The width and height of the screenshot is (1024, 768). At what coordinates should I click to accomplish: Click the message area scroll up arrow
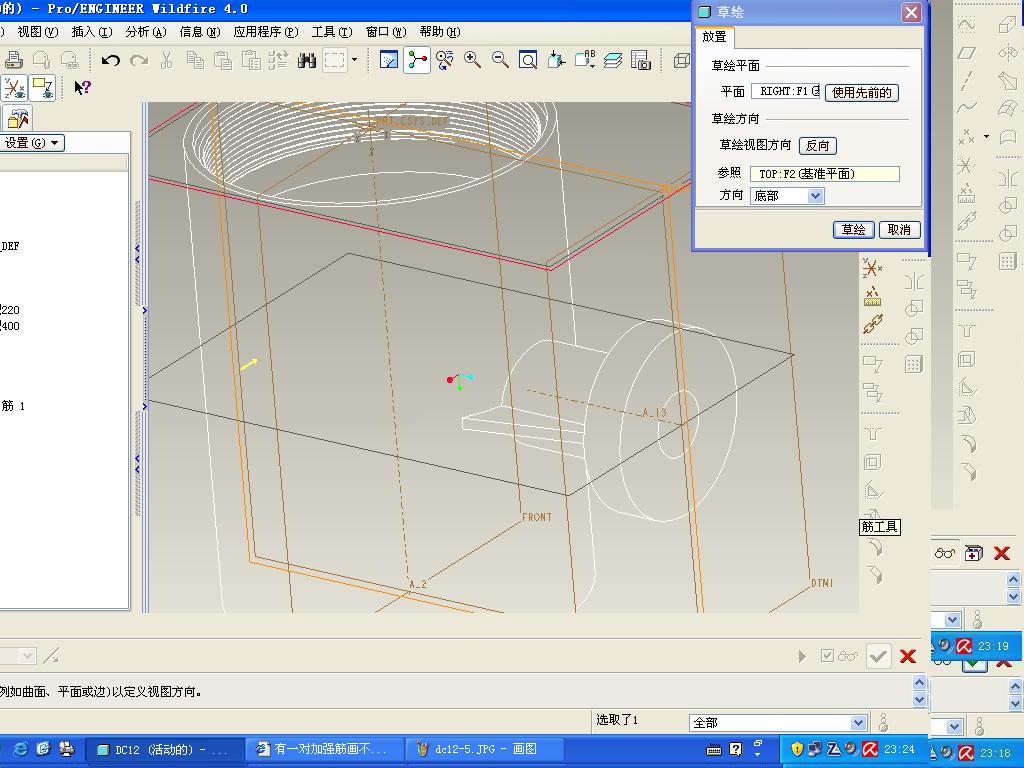pyautogui.click(x=920, y=682)
